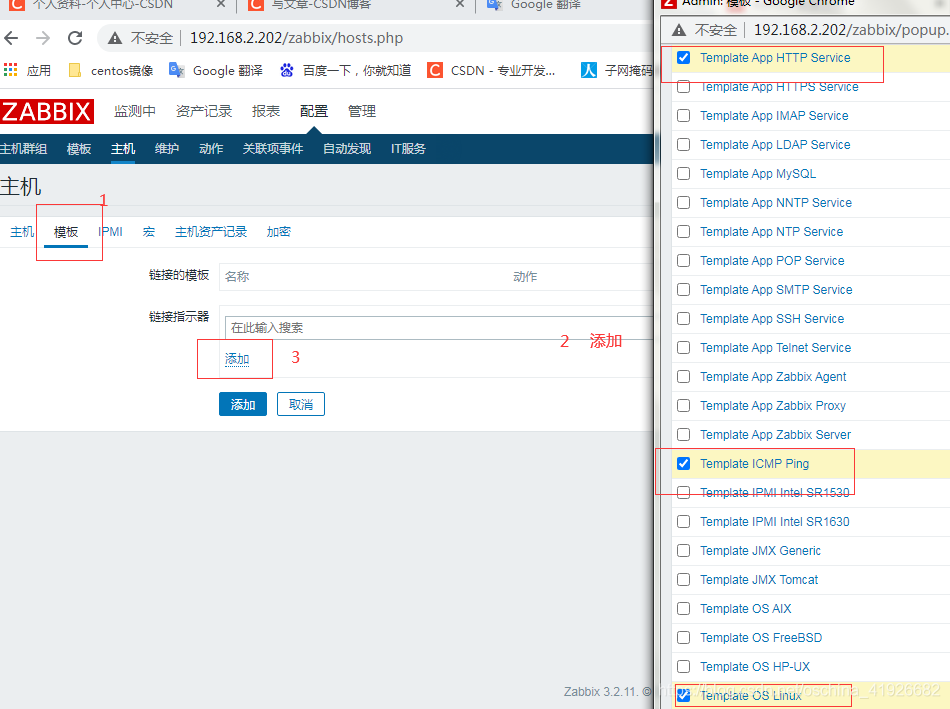Open the CSDN 专业开发 bookmark
This screenshot has width=950, height=709.
click(491, 71)
